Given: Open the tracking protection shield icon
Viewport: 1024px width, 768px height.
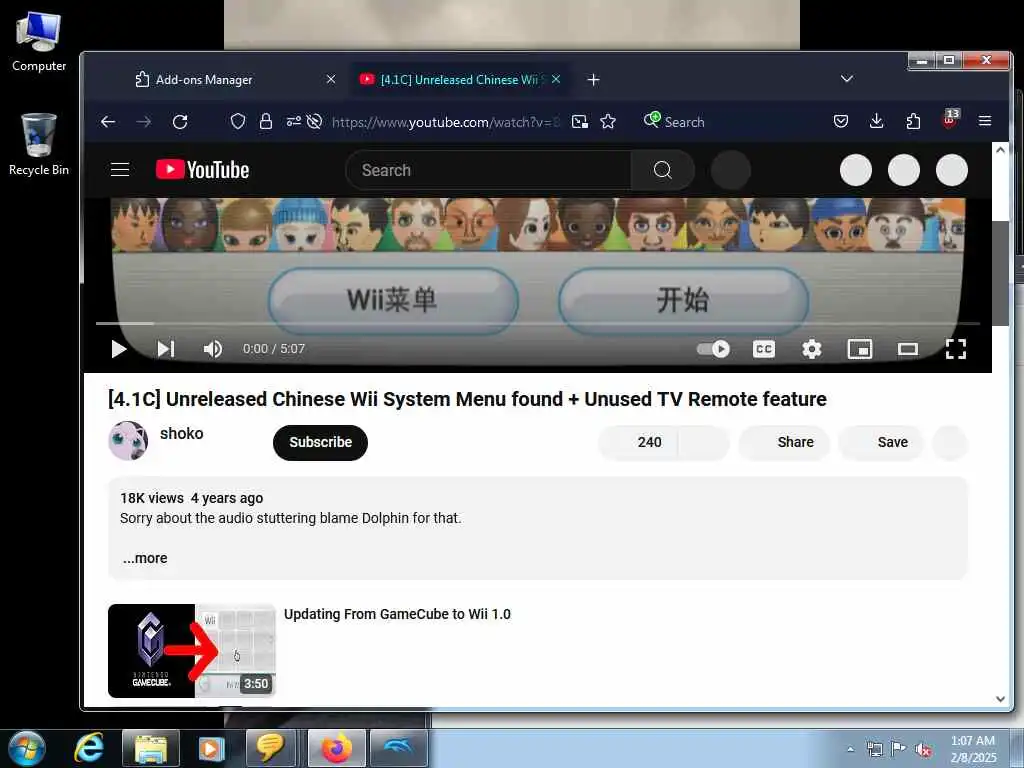Looking at the screenshot, I should pos(238,121).
